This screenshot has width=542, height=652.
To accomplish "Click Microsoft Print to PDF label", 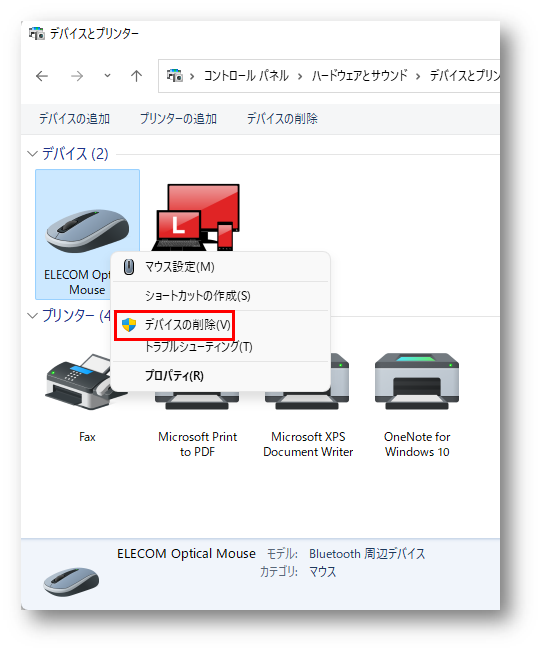I will (x=197, y=445).
